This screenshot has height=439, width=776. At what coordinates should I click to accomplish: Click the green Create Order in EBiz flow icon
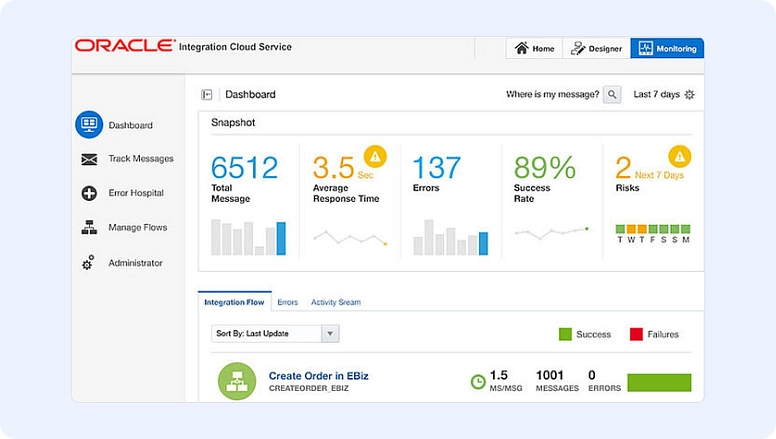point(237,381)
